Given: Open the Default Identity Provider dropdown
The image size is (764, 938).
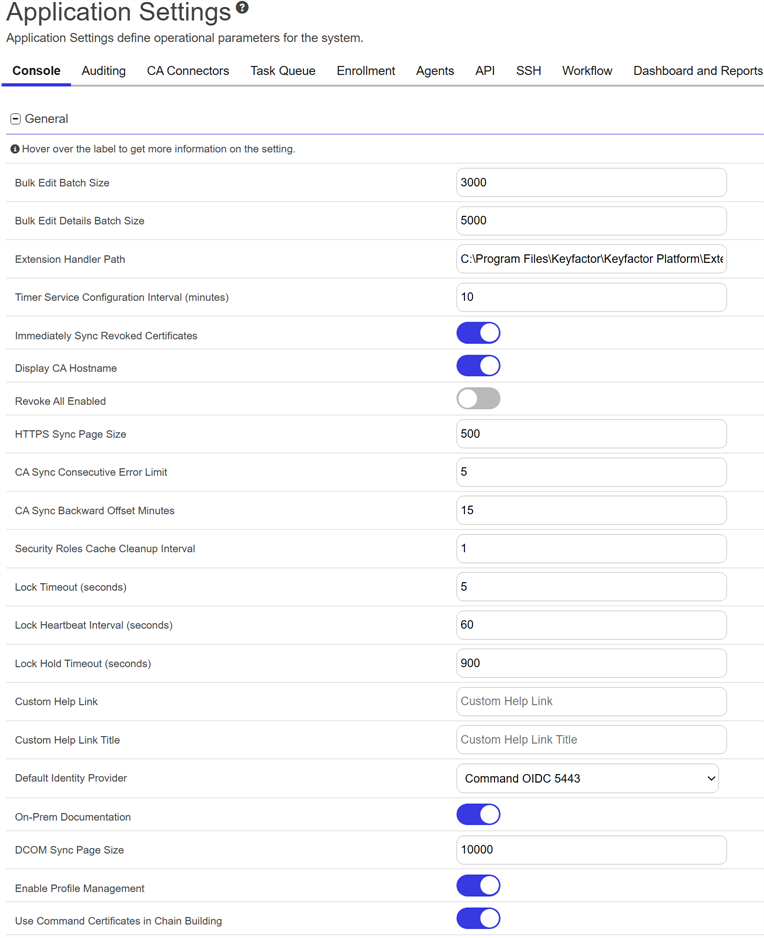Looking at the screenshot, I should 587,778.
